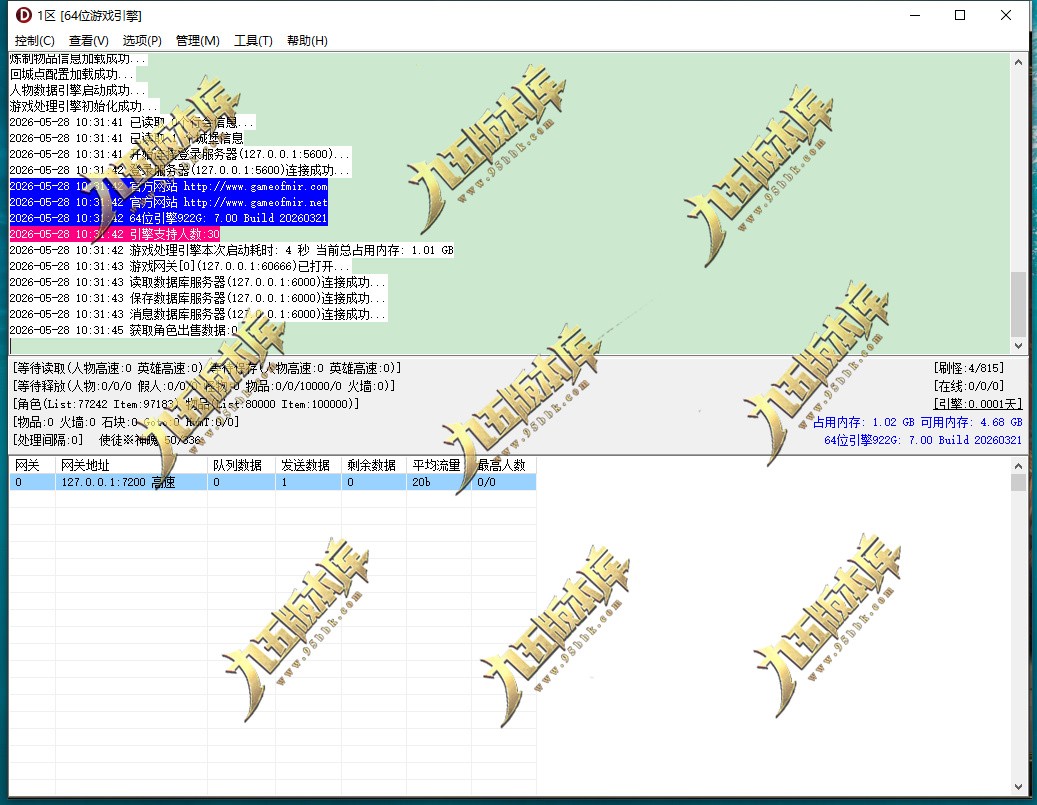Viewport: 1037px width, 805px height.
Task: Click the 剩余数据 column header
Action: click(x=374, y=465)
